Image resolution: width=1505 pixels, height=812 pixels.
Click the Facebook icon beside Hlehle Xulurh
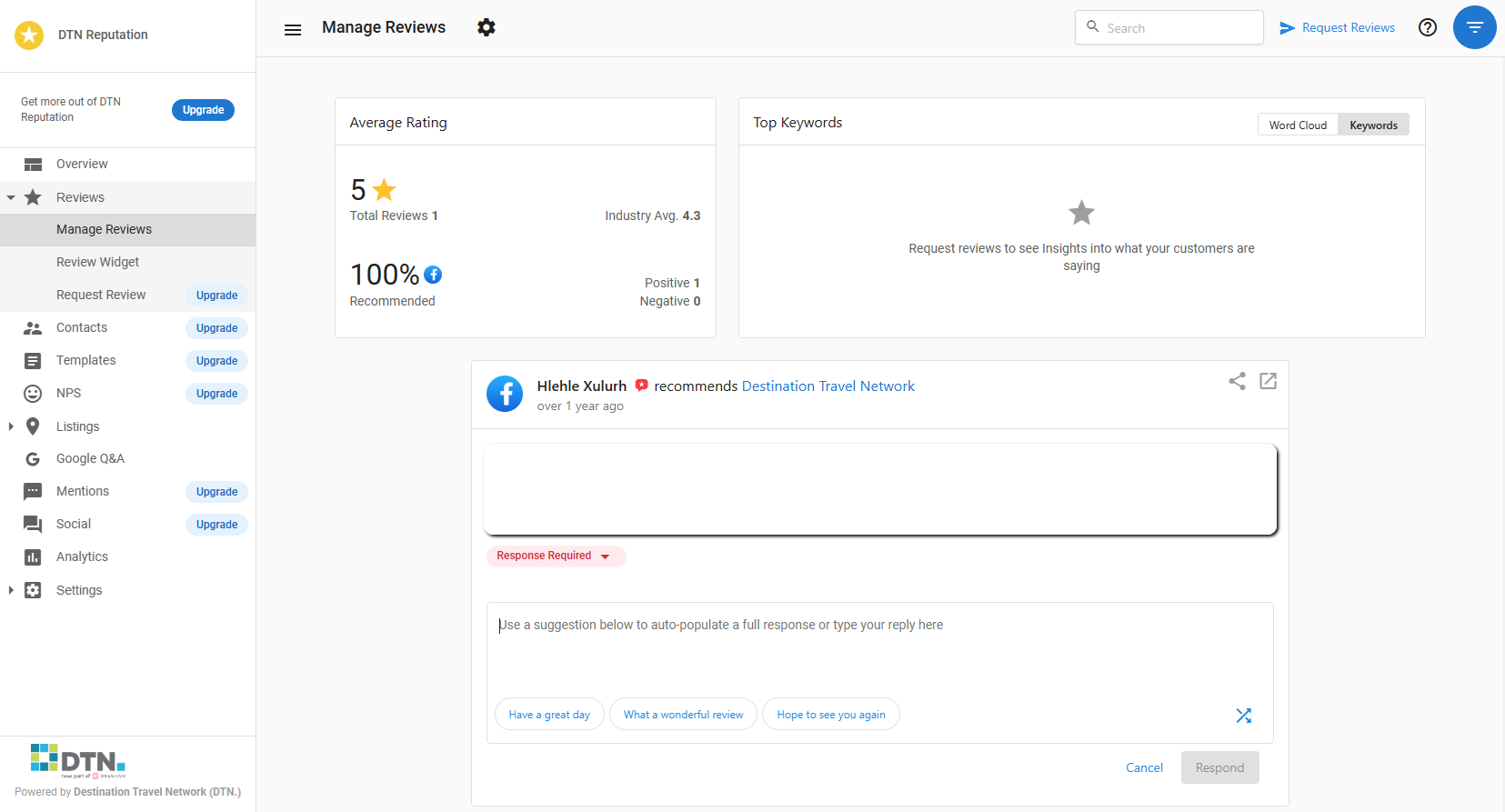pos(505,394)
